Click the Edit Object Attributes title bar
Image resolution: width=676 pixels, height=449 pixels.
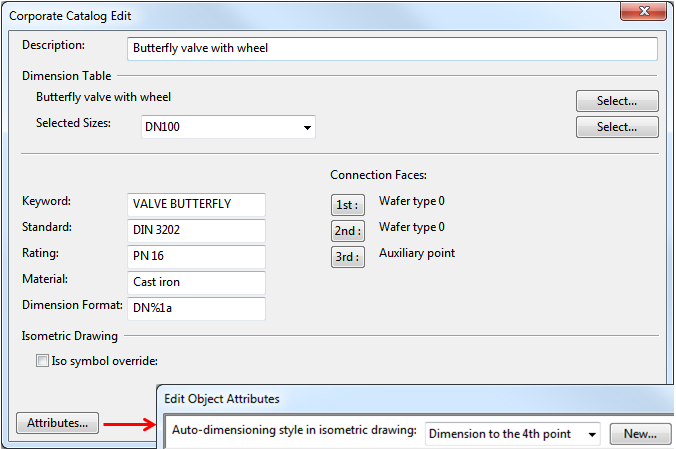click(x=400, y=399)
